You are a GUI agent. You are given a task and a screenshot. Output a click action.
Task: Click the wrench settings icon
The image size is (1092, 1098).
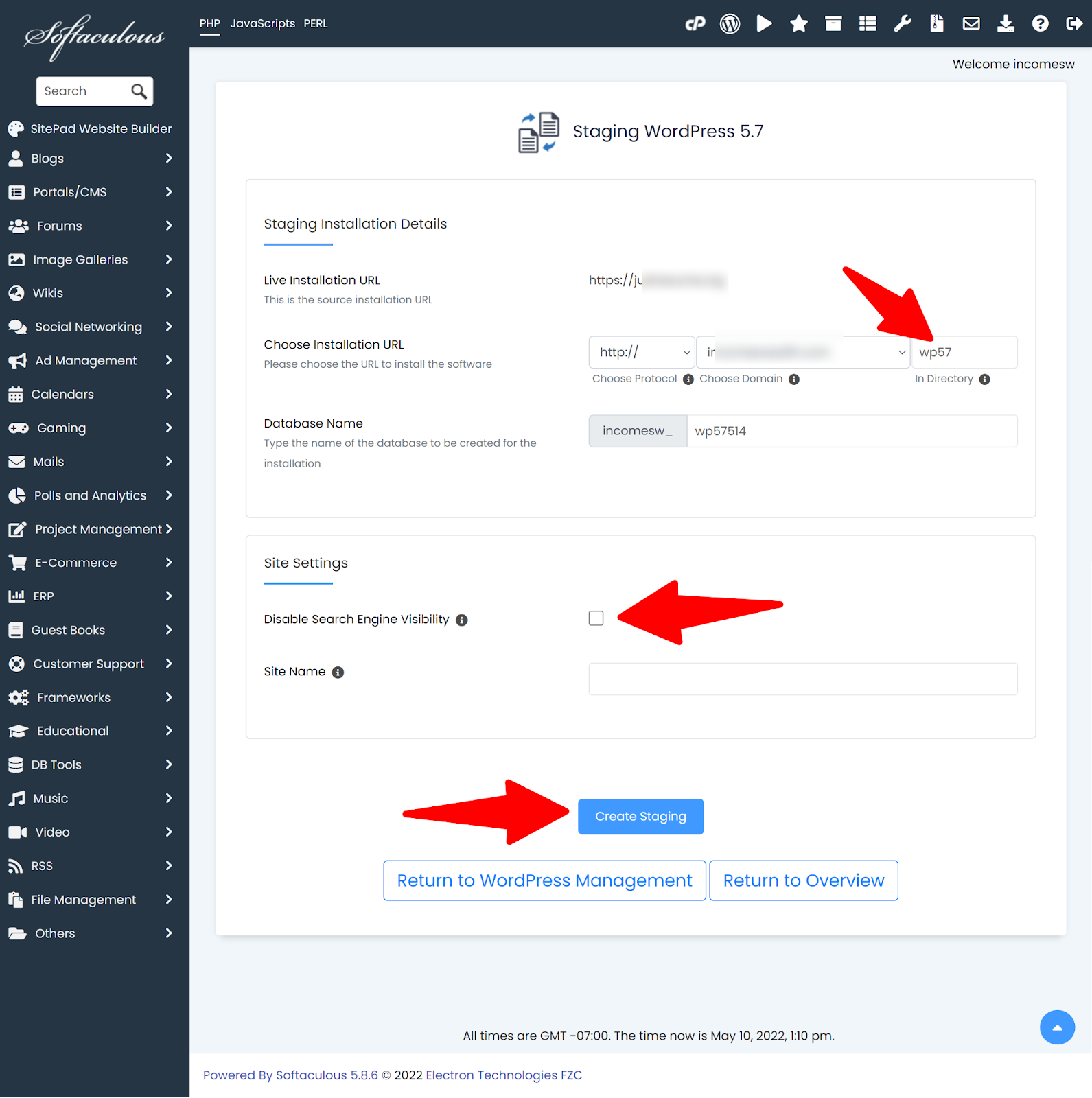(903, 24)
